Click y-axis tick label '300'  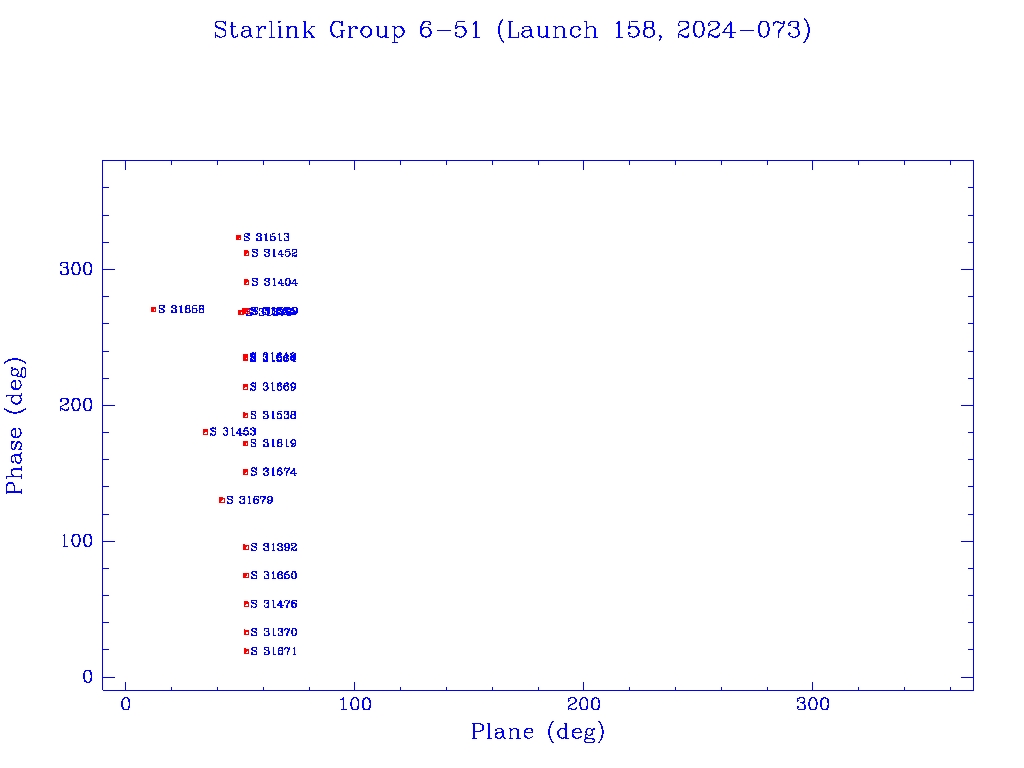click(76, 269)
